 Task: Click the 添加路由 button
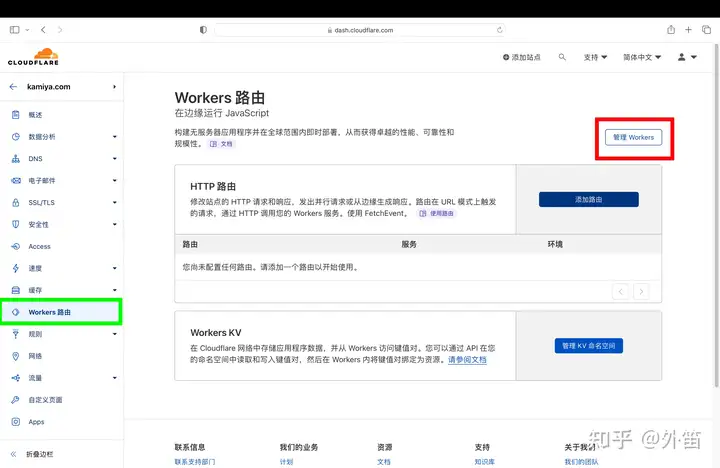coord(589,199)
